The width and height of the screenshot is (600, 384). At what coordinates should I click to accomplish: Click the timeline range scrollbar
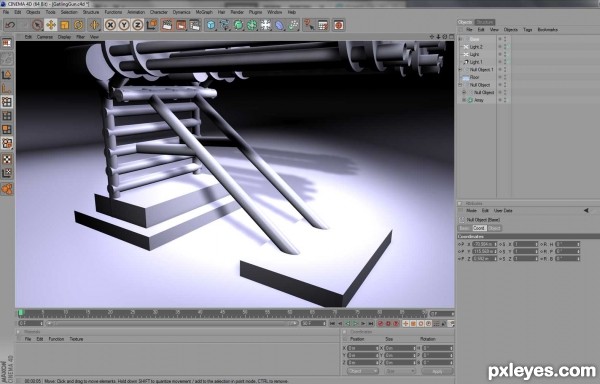point(171,324)
